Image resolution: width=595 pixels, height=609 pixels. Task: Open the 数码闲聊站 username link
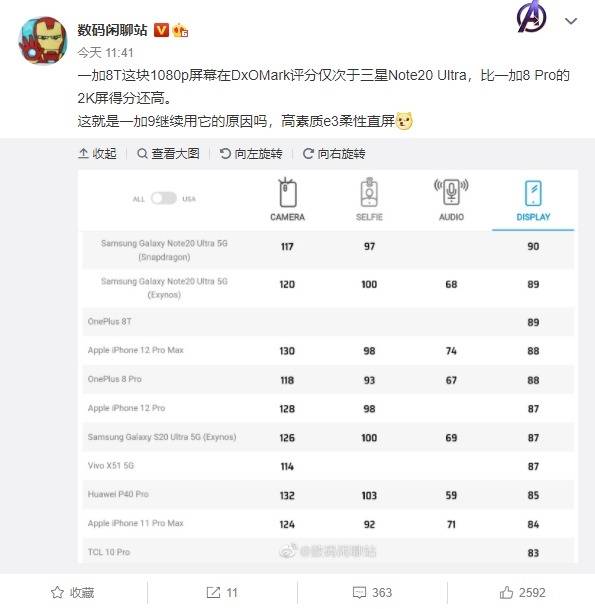(x=112, y=30)
